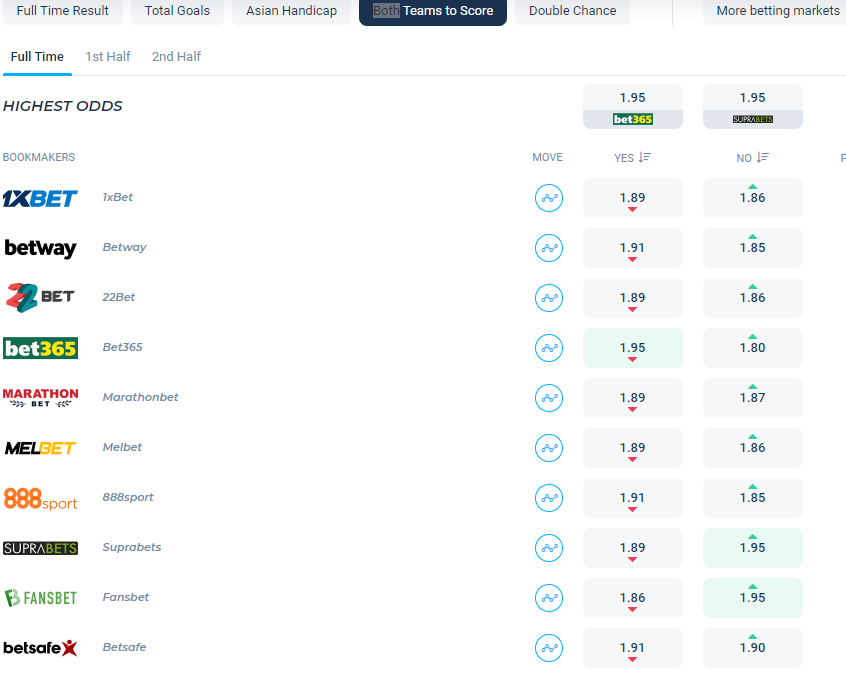846x677 pixels.
Task: Open odds movement chart for Betway
Action: click(x=548, y=248)
